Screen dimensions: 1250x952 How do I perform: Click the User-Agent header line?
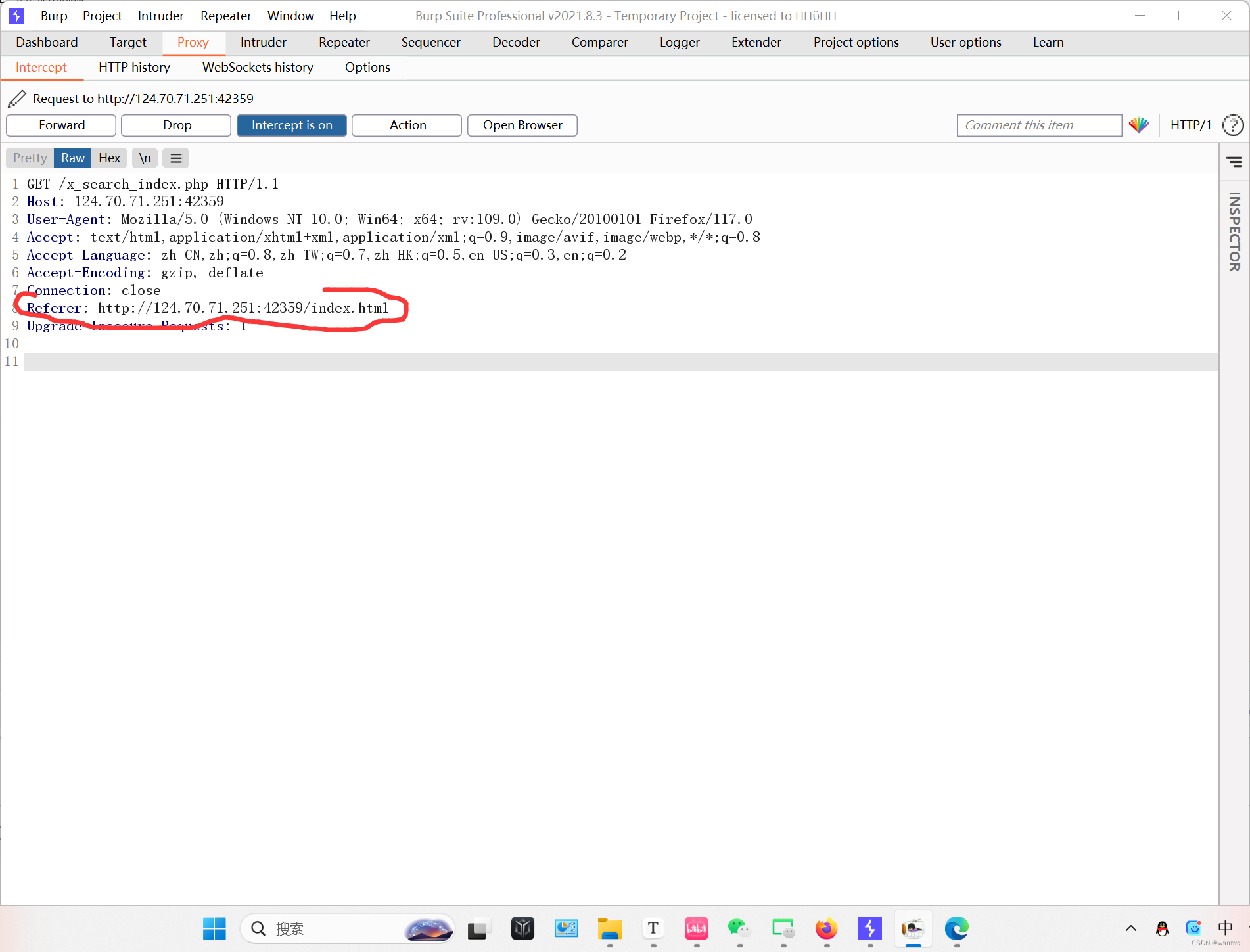point(390,219)
